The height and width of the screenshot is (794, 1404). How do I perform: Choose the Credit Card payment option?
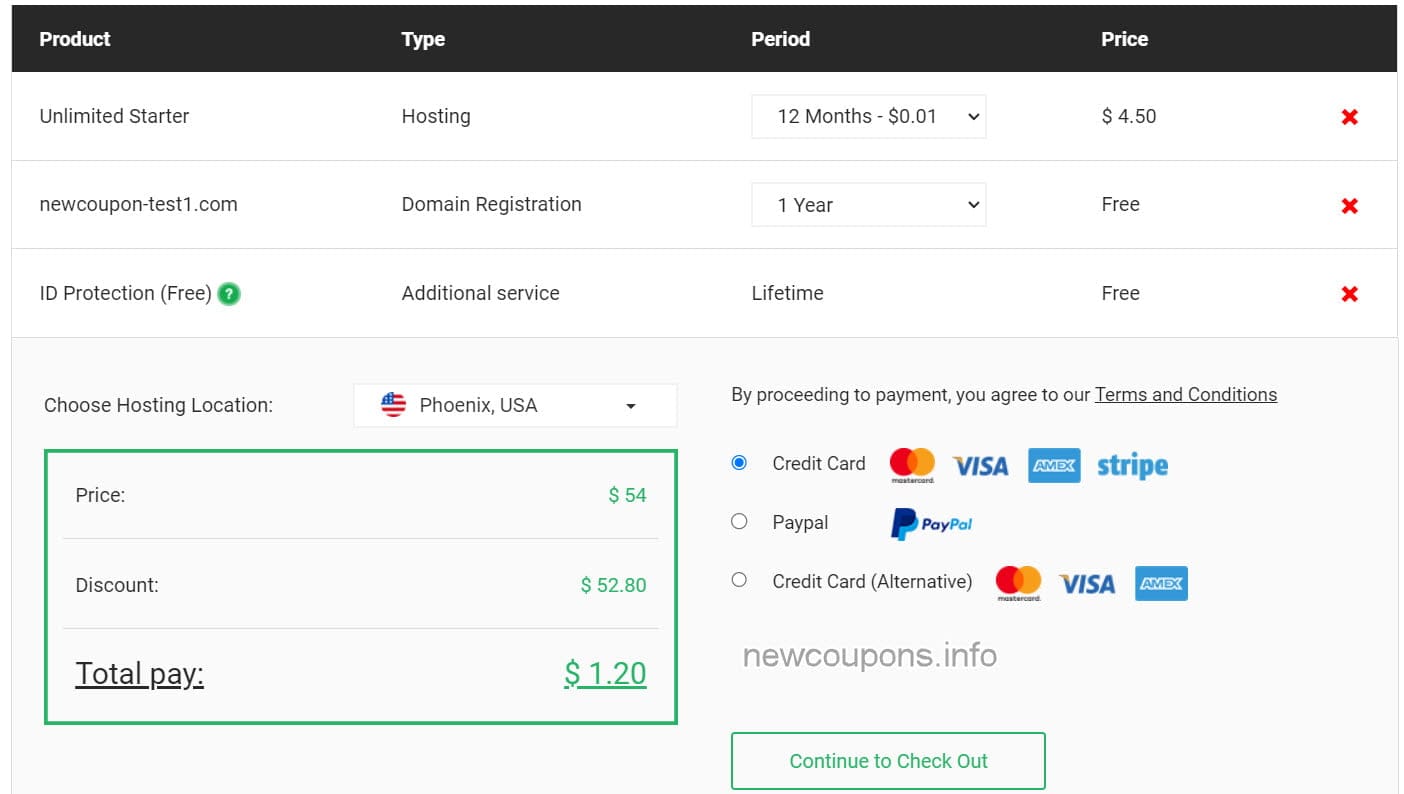[739, 462]
